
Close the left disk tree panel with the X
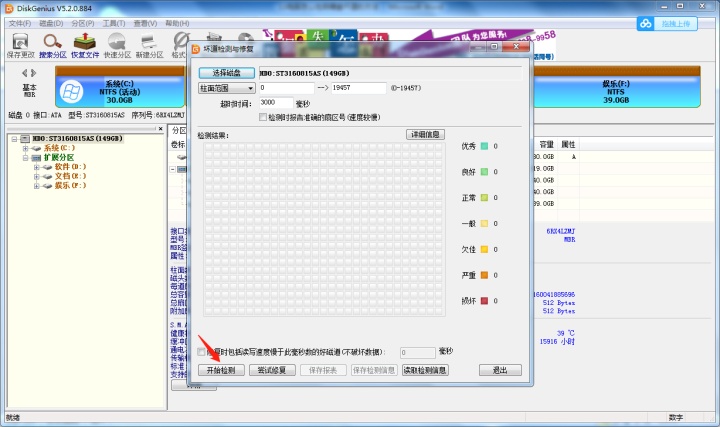point(161,129)
